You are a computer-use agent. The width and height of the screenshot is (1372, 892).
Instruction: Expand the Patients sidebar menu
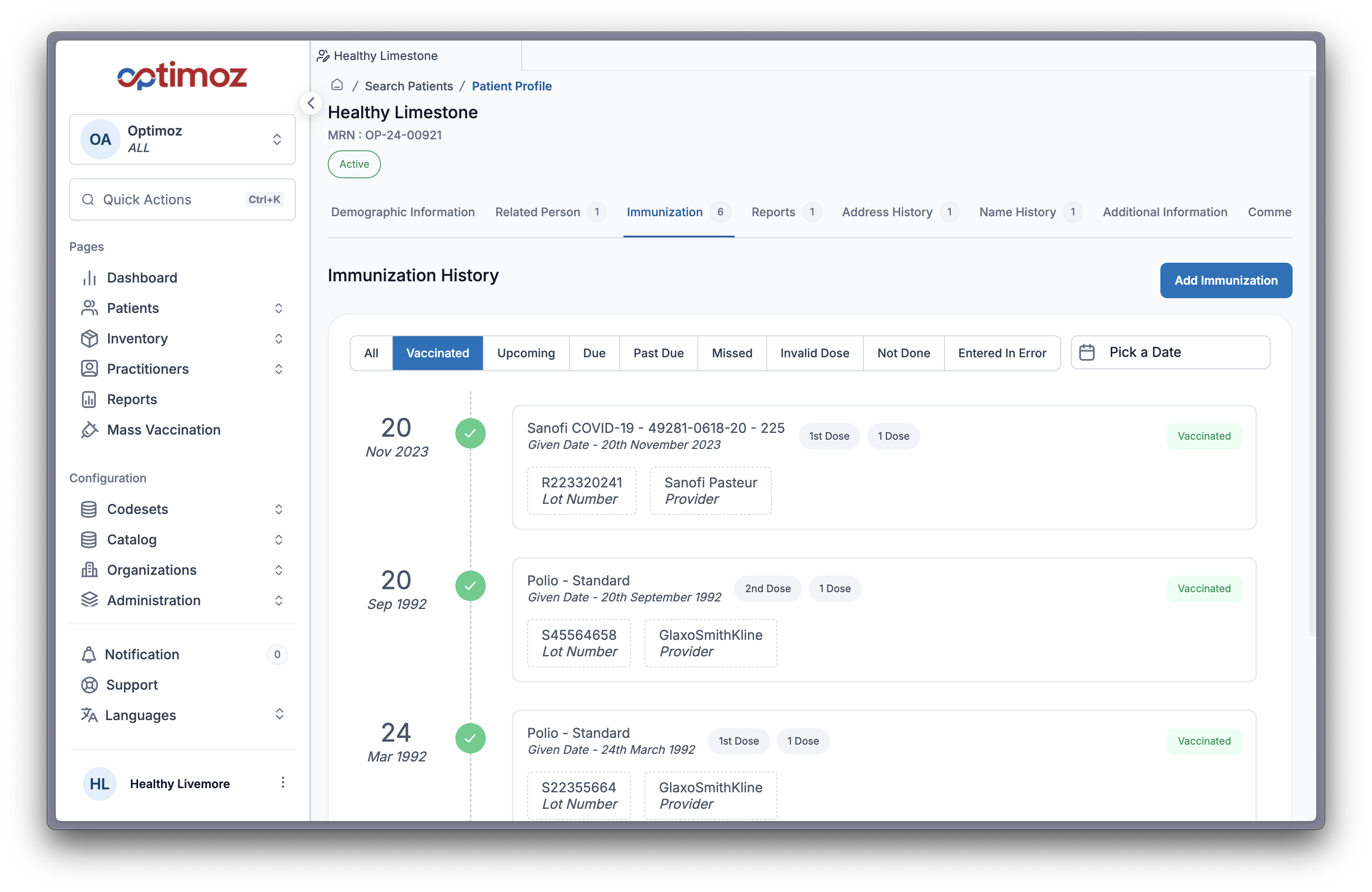click(278, 308)
